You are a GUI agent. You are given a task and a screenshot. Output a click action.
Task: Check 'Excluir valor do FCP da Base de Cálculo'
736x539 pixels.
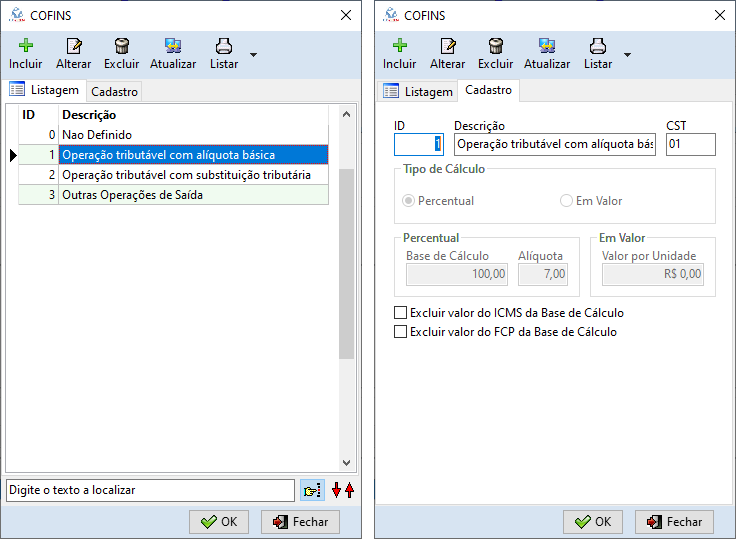(x=400, y=332)
